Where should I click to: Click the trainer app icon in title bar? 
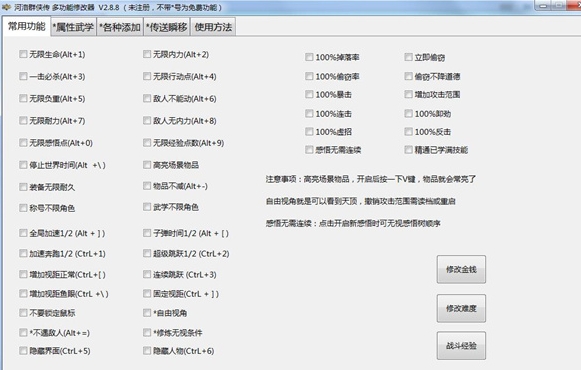tap(6, 7)
